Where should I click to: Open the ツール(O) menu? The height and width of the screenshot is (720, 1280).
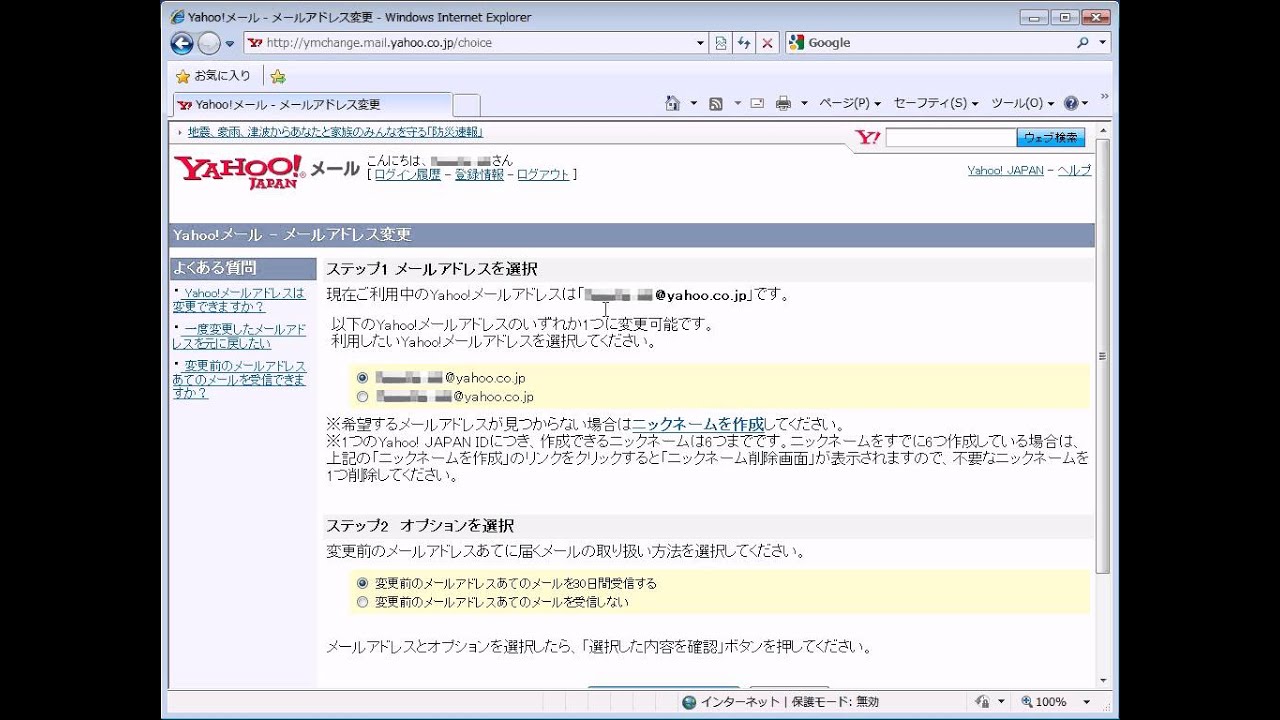1022,103
